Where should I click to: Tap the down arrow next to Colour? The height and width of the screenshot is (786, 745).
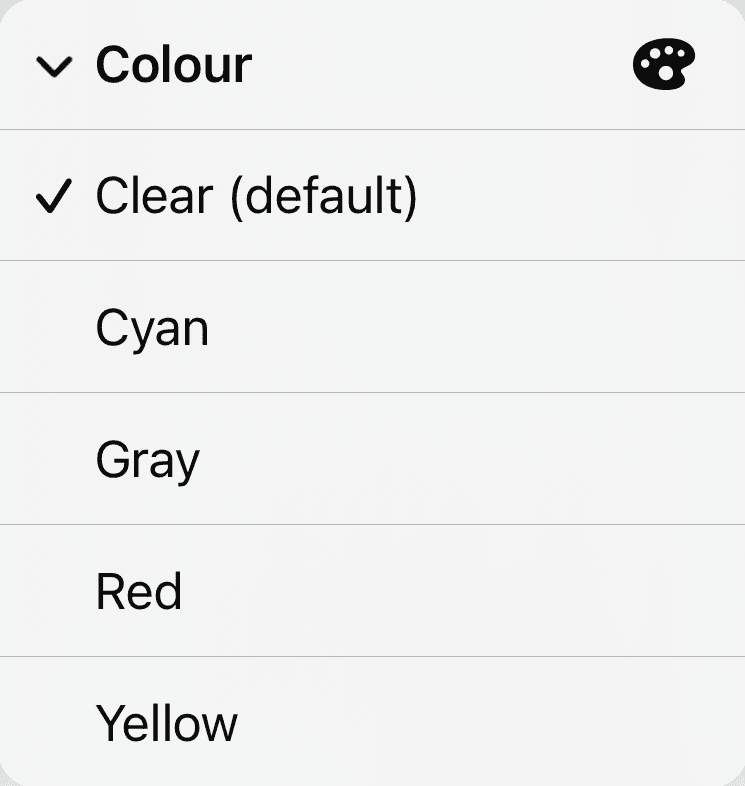click(53, 68)
